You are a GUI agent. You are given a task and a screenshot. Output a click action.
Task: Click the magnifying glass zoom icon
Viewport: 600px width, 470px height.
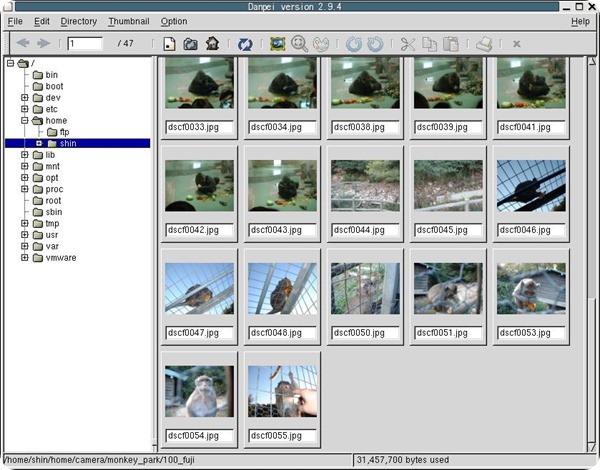click(x=299, y=44)
